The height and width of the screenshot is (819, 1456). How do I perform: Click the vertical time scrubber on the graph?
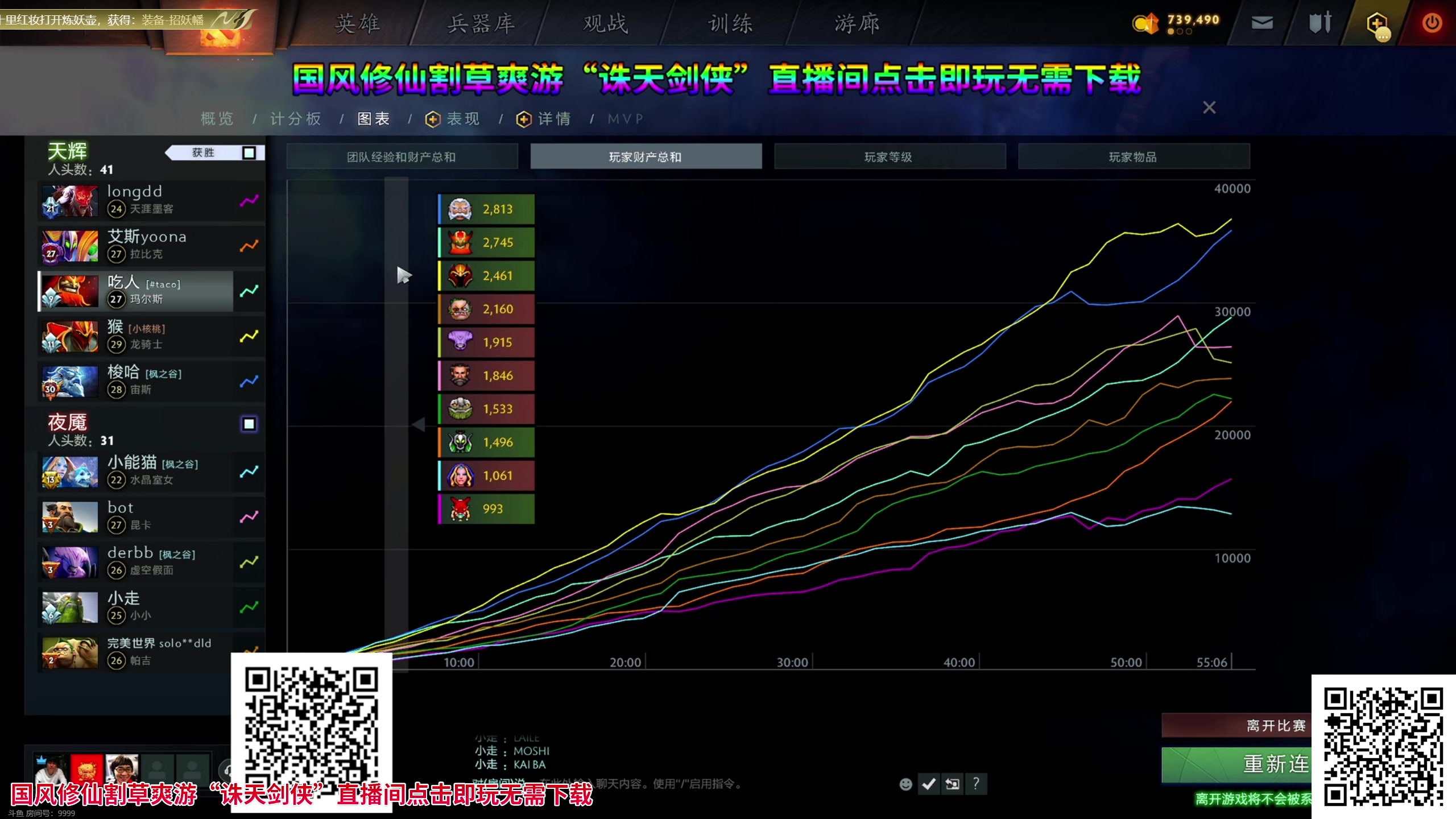coord(396,424)
